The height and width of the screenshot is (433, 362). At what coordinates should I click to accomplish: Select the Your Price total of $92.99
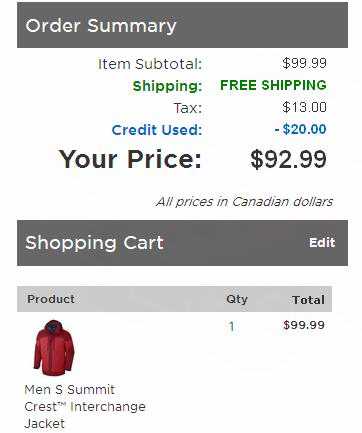tap(288, 159)
